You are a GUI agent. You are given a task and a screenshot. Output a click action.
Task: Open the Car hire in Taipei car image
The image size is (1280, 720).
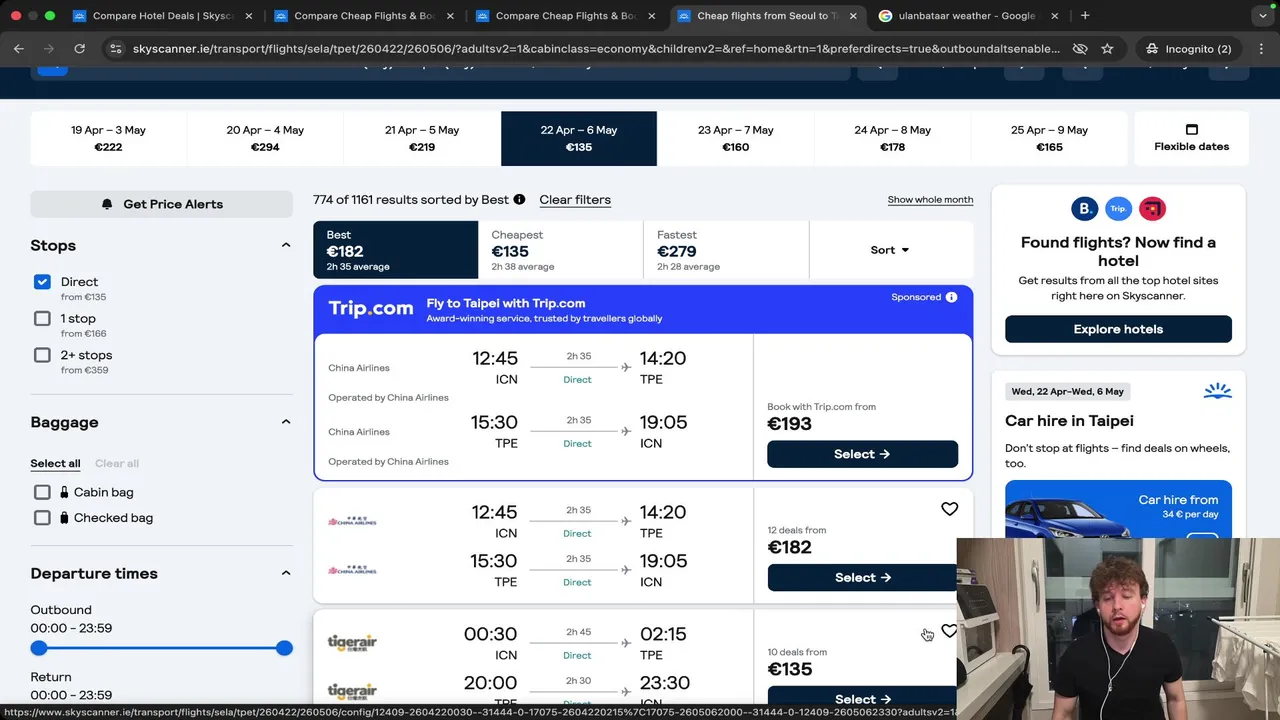(x=1118, y=510)
